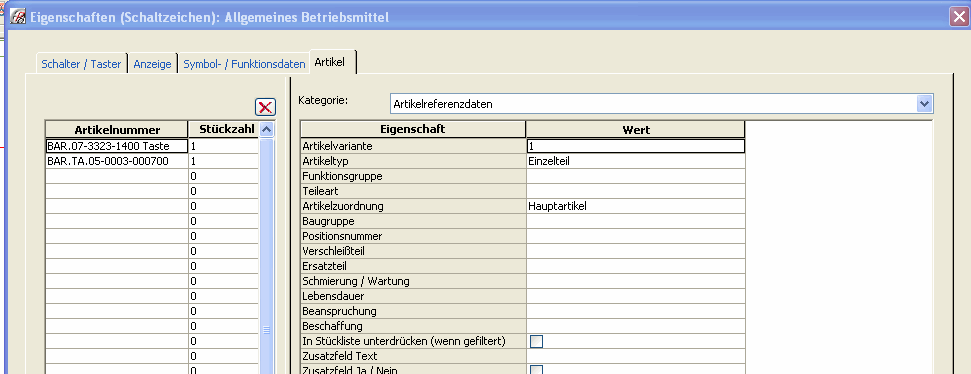
Task: Click the article list scrollbar thumb
Action: tap(267, 331)
